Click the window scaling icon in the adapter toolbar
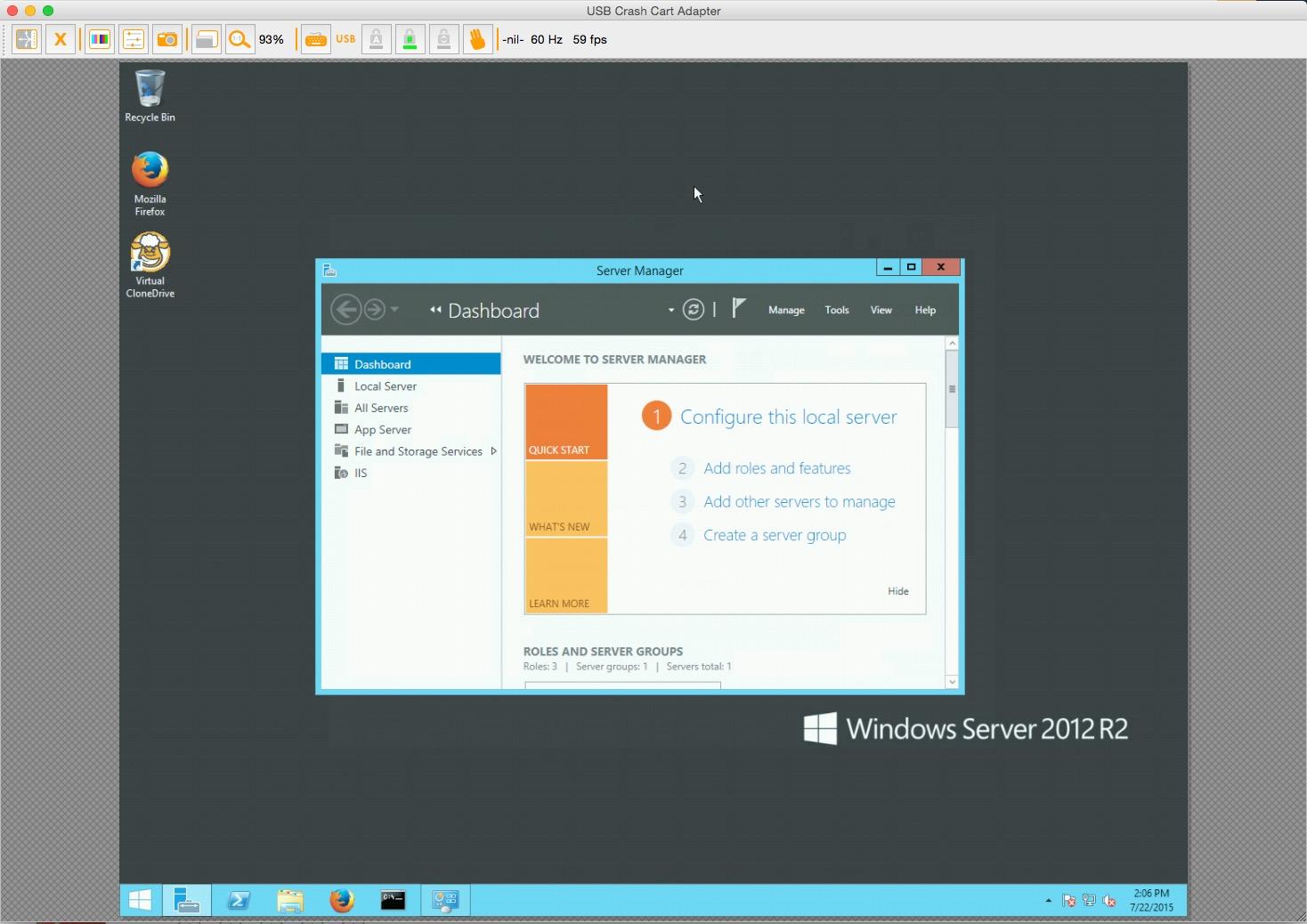The height and width of the screenshot is (924, 1307). tap(206, 40)
